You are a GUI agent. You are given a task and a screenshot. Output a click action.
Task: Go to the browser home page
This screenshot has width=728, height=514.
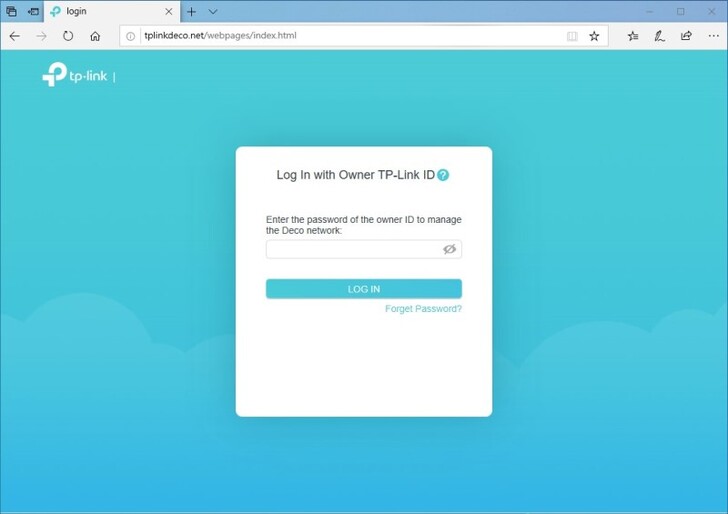95,36
